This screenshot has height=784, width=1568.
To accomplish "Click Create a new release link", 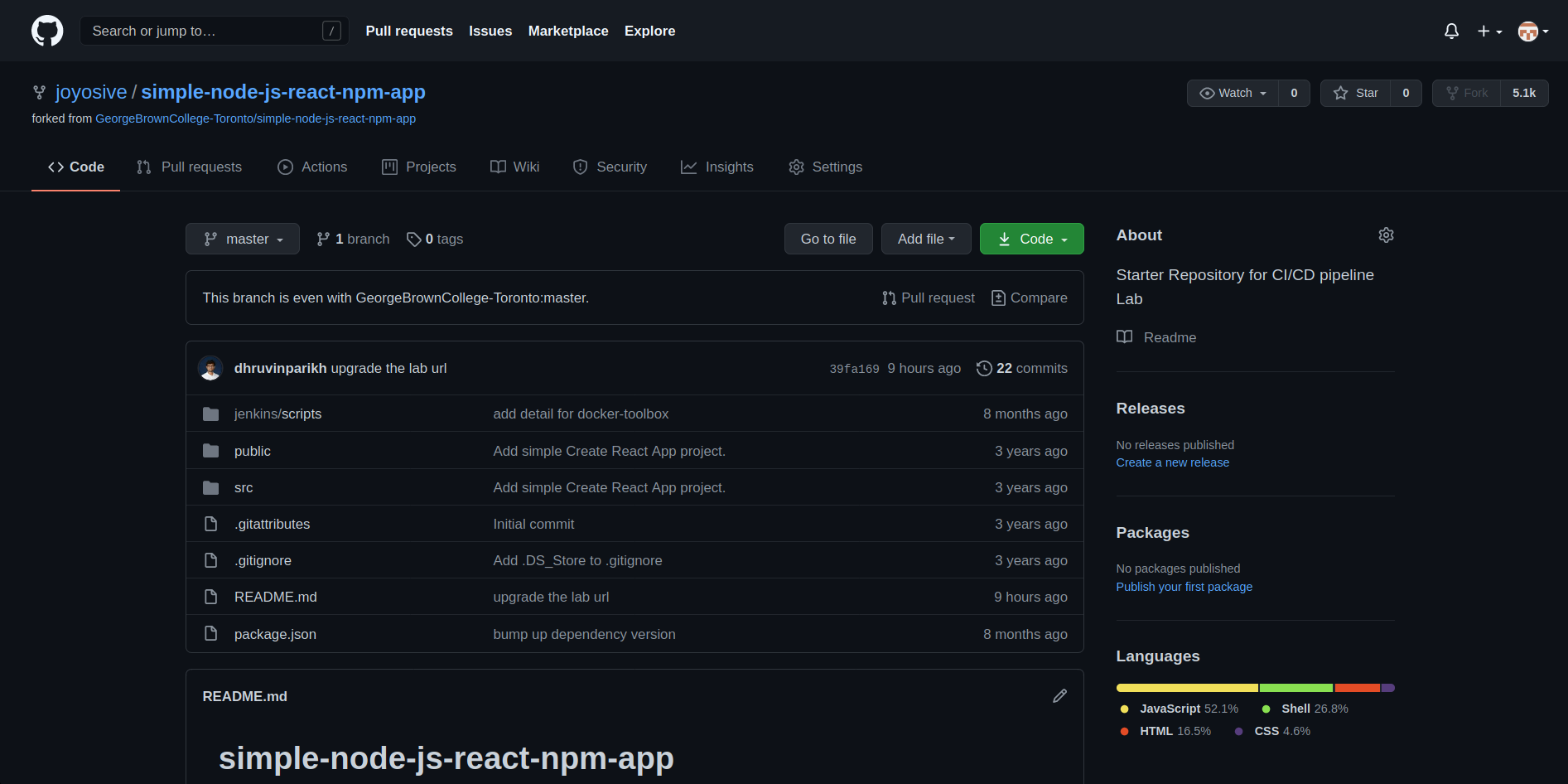I will 1172,462.
